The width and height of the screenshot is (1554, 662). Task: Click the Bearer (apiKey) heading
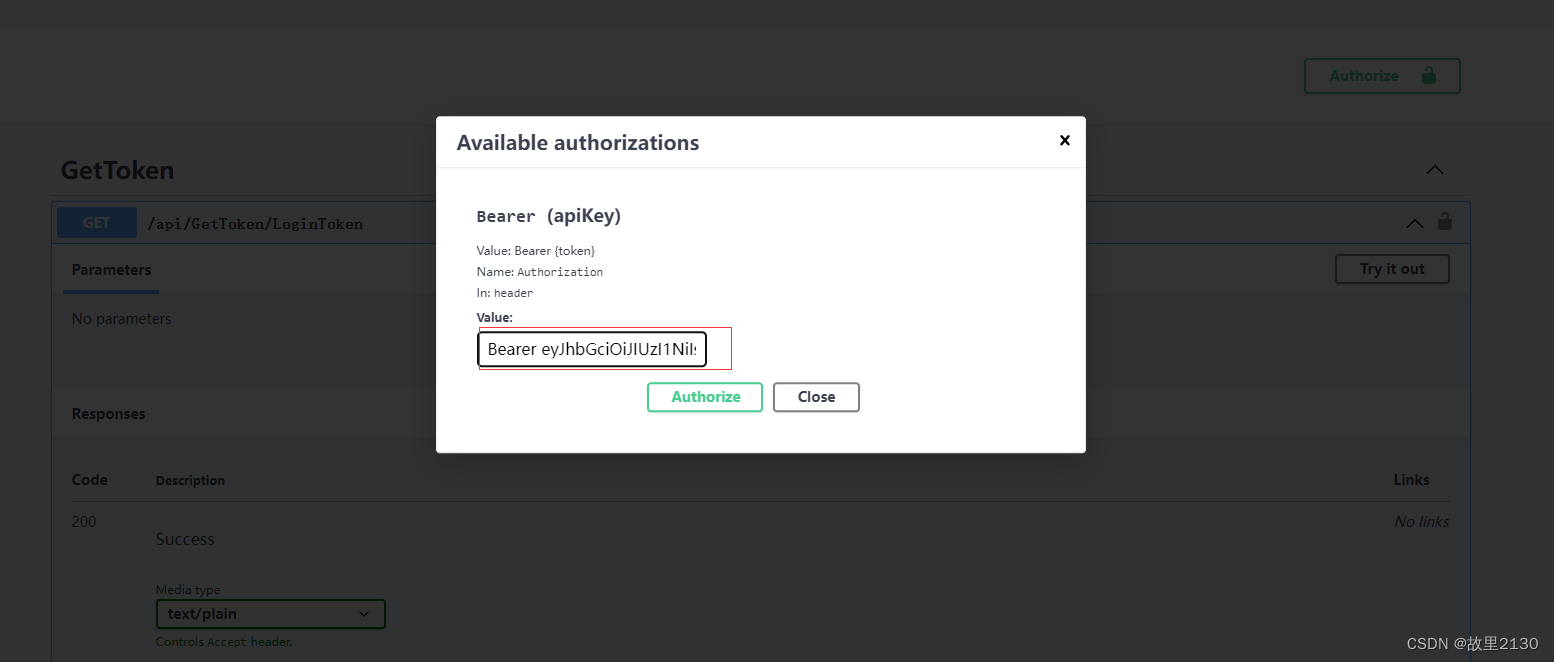(549, 216)
